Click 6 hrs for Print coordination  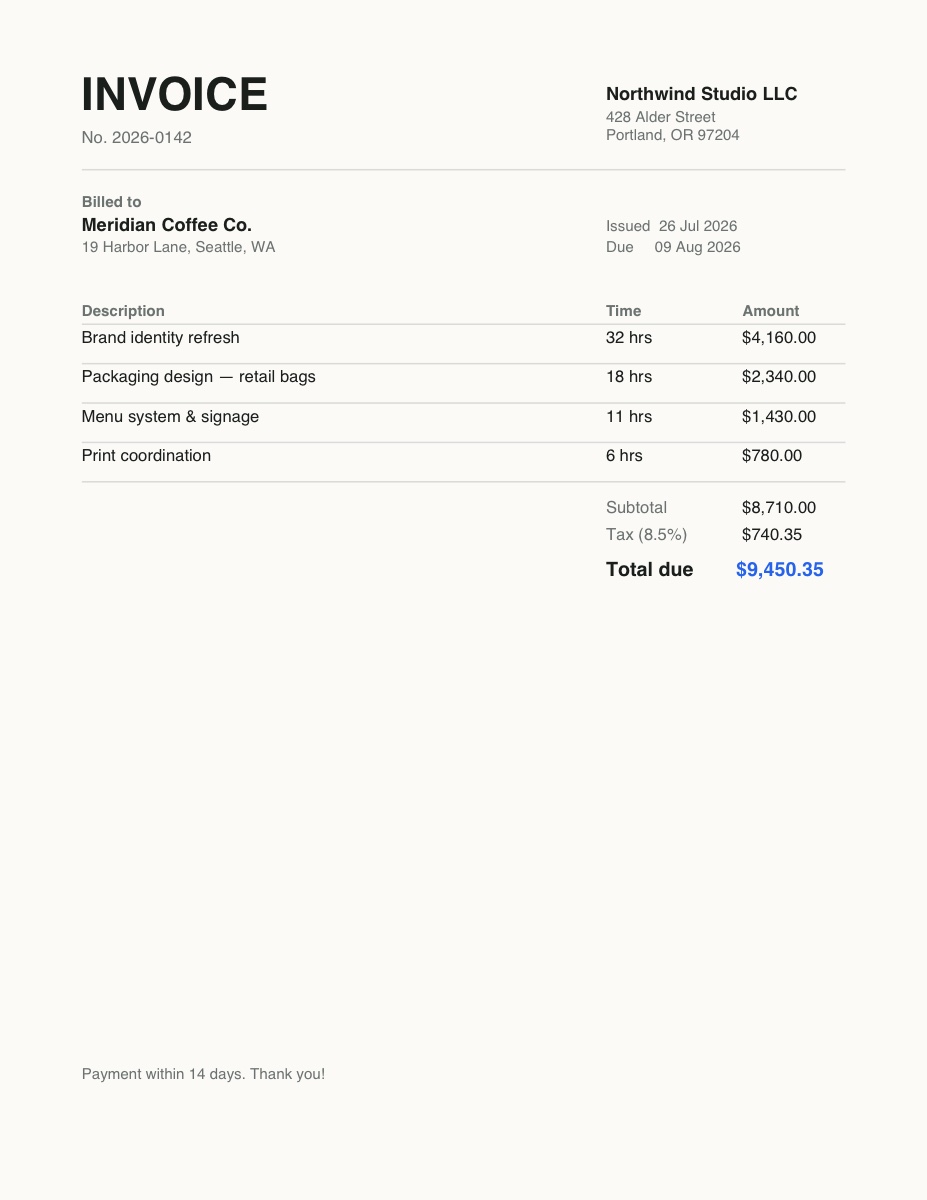coord(624,456)
